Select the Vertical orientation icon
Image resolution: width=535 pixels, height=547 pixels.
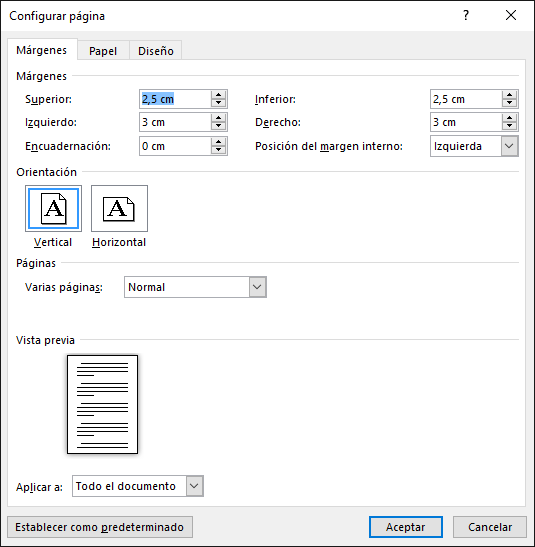pos(53,208)
